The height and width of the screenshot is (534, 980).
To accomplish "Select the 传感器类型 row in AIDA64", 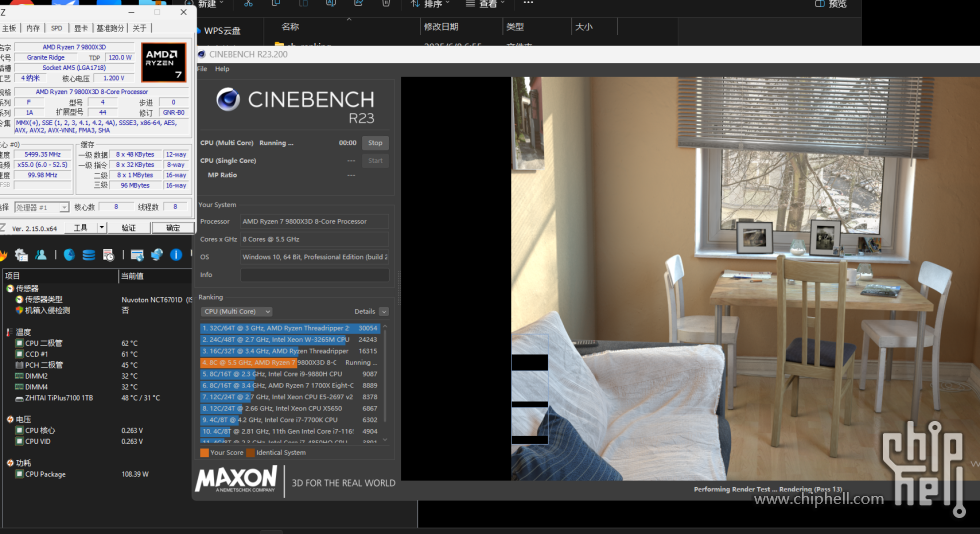I will 96,300.
